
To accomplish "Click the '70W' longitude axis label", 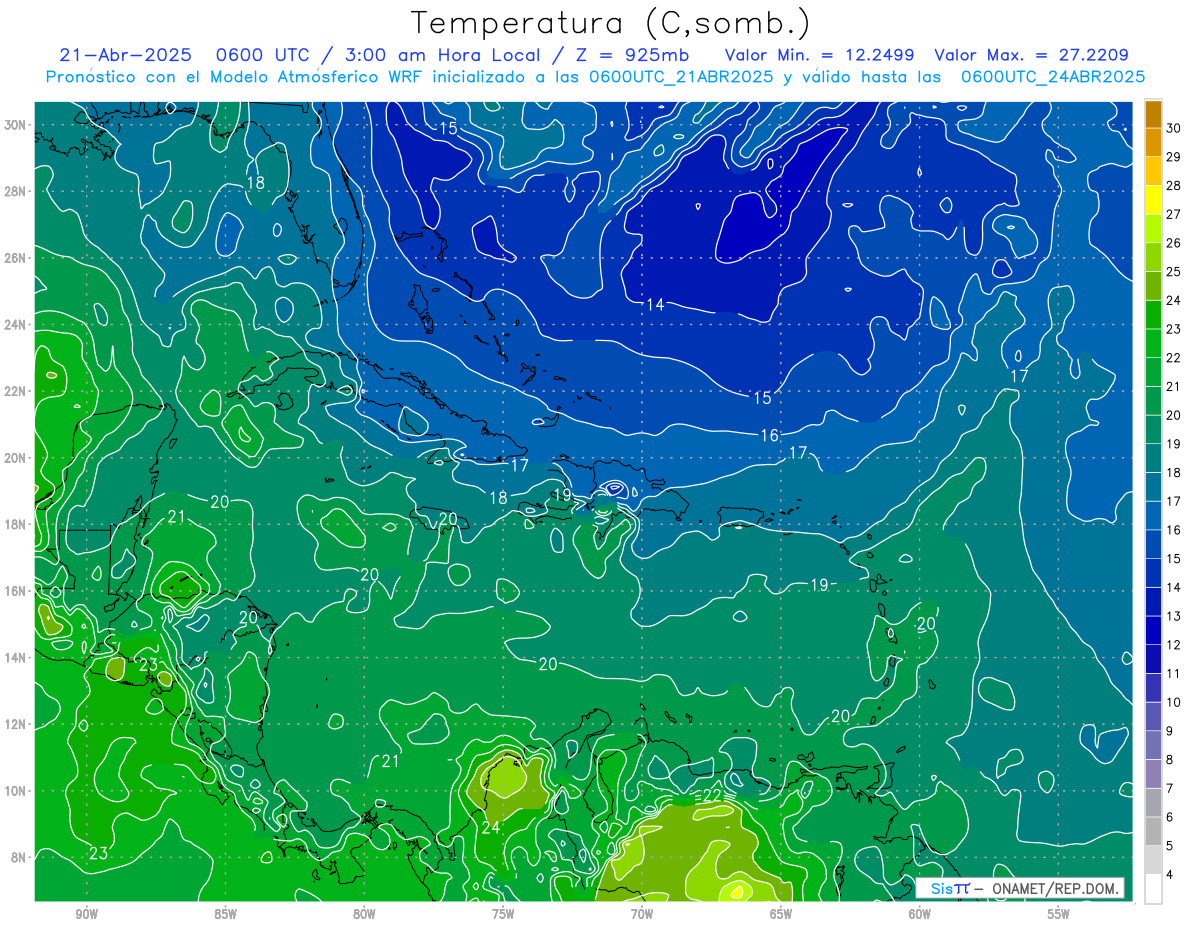I will (642, 914).
